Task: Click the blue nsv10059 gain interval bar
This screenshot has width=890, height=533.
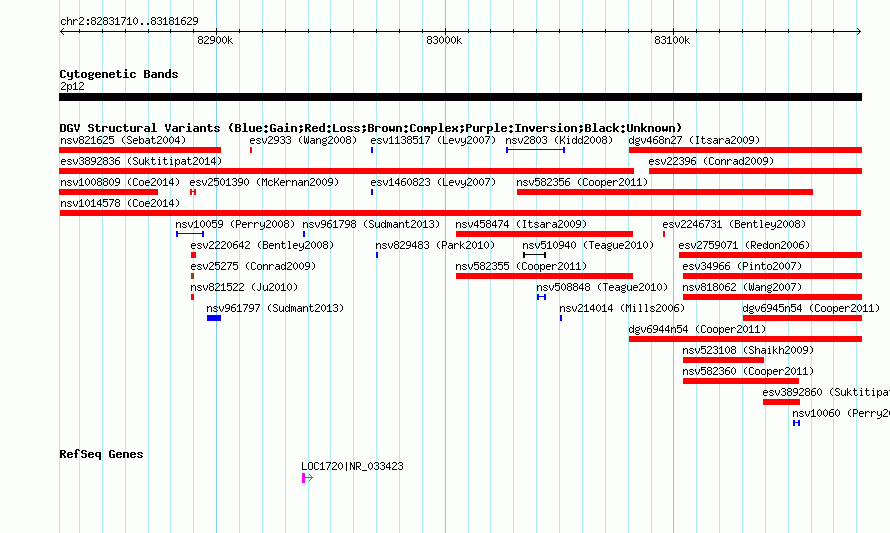Action: [x=190, y=234]
